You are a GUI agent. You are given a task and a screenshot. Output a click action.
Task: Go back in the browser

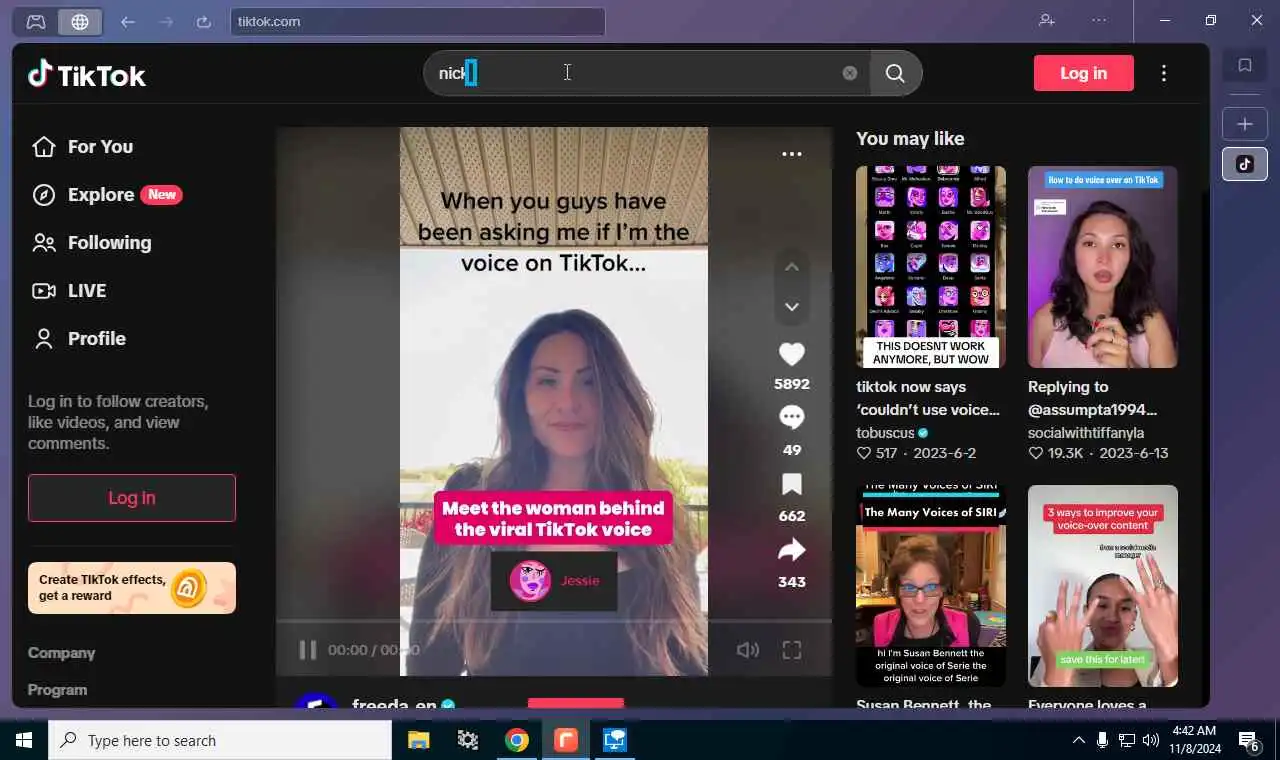tap(128, 21)
